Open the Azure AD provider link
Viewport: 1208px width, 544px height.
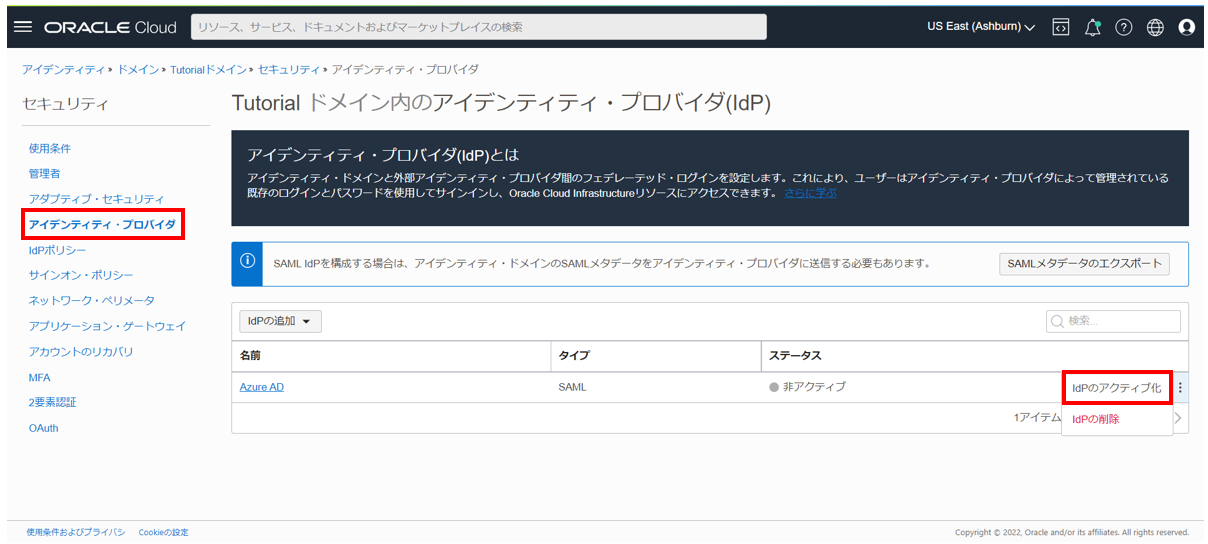pos(261,387)
